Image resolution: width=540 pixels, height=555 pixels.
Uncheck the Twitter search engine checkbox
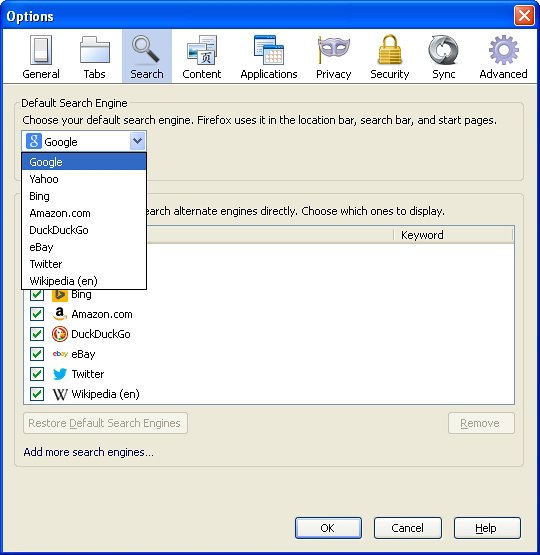pos(37,374)
